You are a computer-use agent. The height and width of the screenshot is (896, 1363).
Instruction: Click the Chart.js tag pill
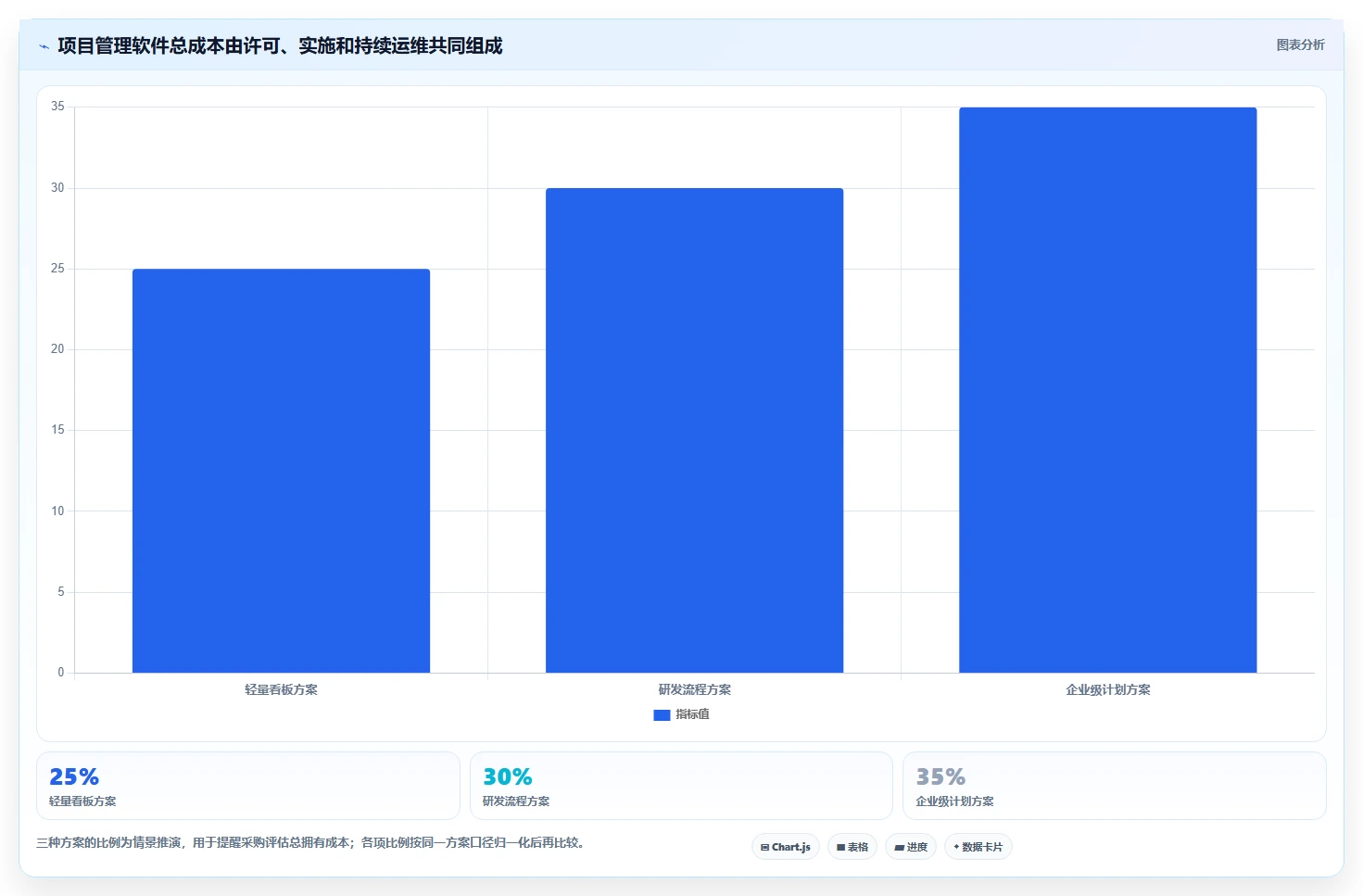point(786,847)
